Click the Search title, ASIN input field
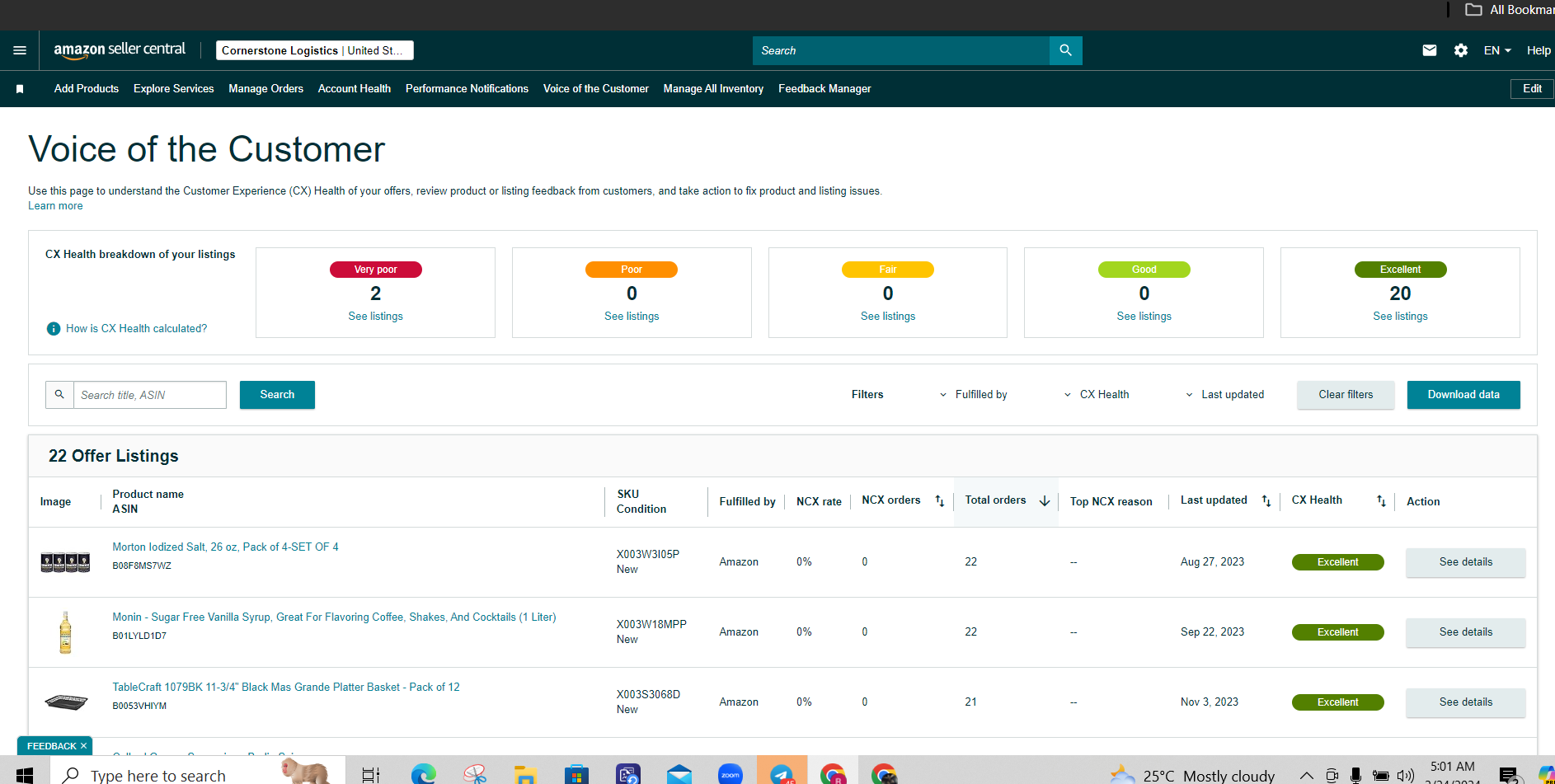The image size is (1555, 784). (x=149, y=395)
